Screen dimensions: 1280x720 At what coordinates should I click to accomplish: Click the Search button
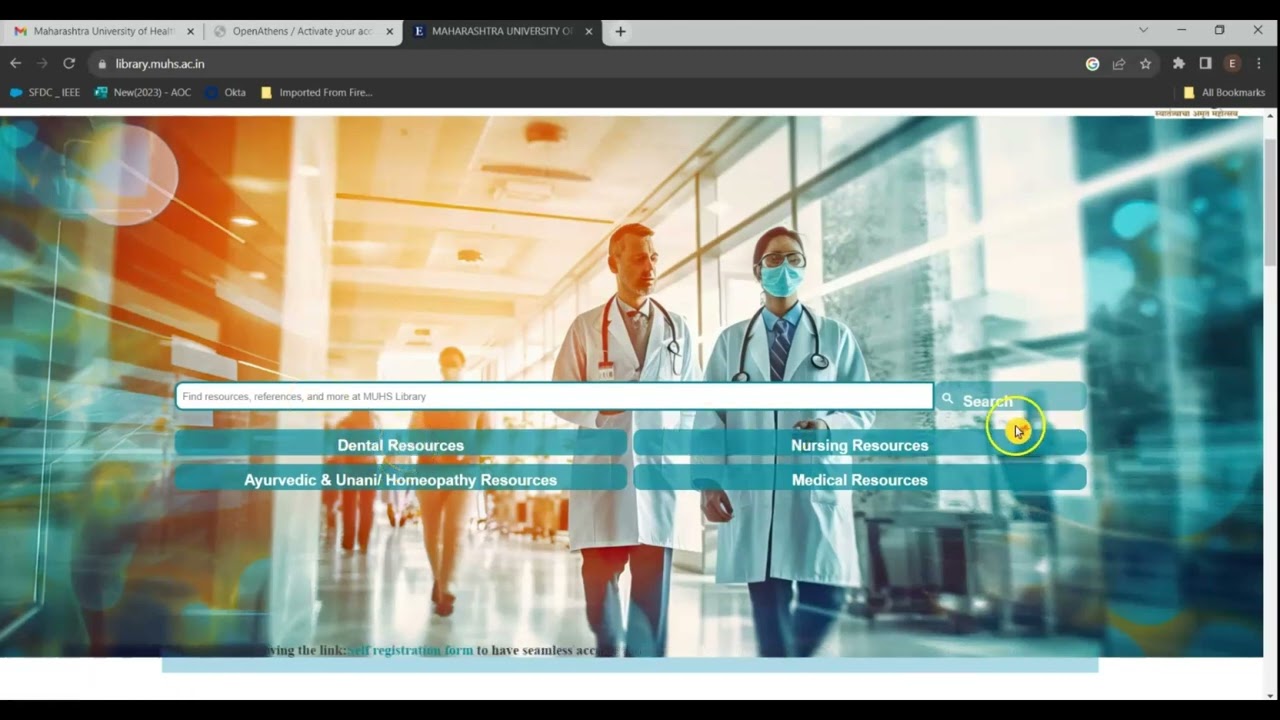[x=1010, y=397]
